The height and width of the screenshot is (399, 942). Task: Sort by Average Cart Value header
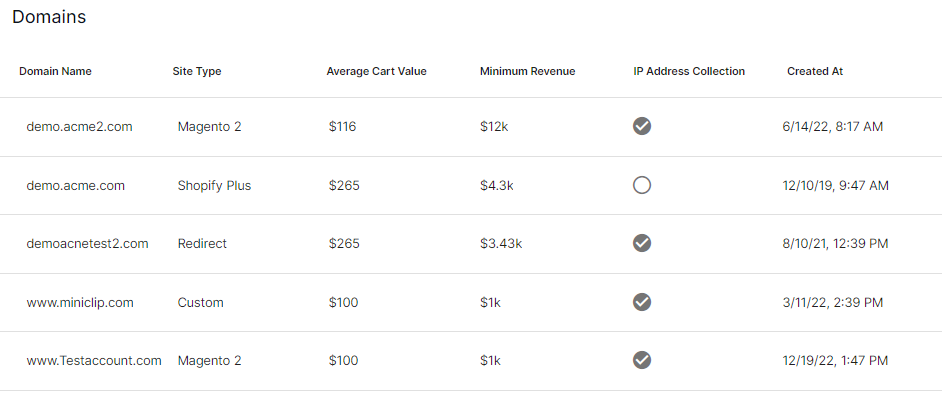(376, 71)
